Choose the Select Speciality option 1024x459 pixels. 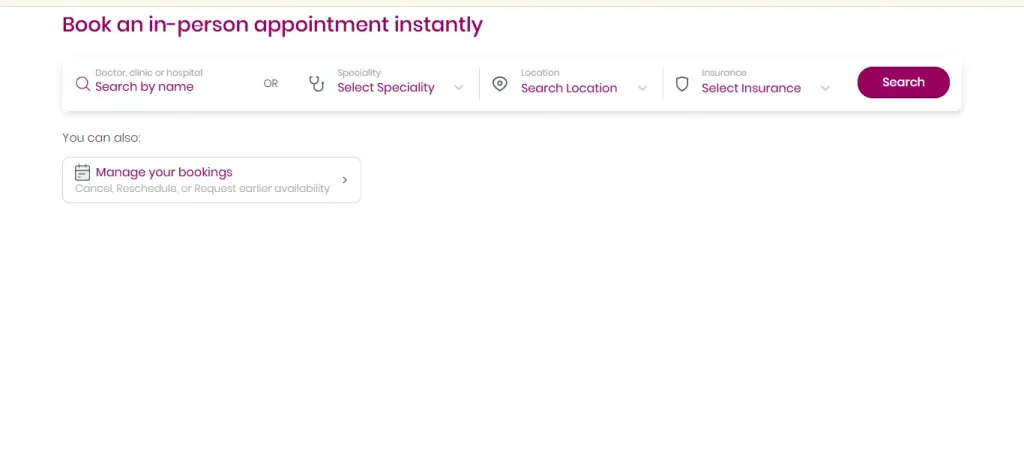(386, 88)
